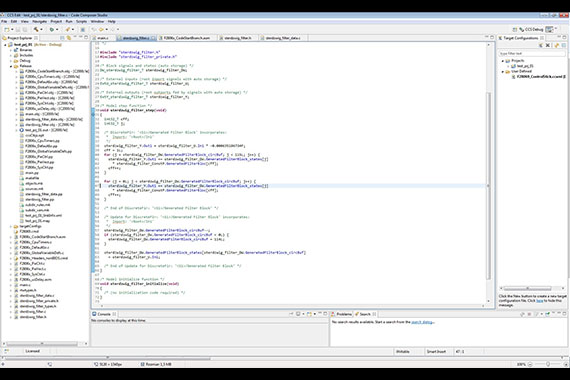Minimize the editor area
570x380 pixels.
point(486,37)
